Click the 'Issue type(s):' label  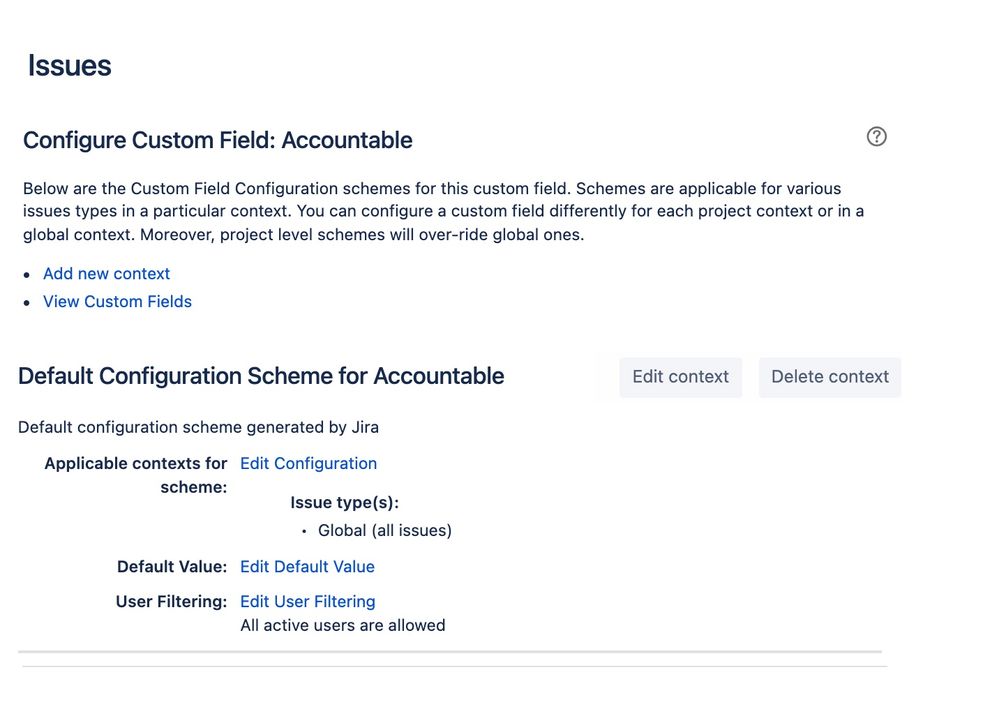pos(344,503)
